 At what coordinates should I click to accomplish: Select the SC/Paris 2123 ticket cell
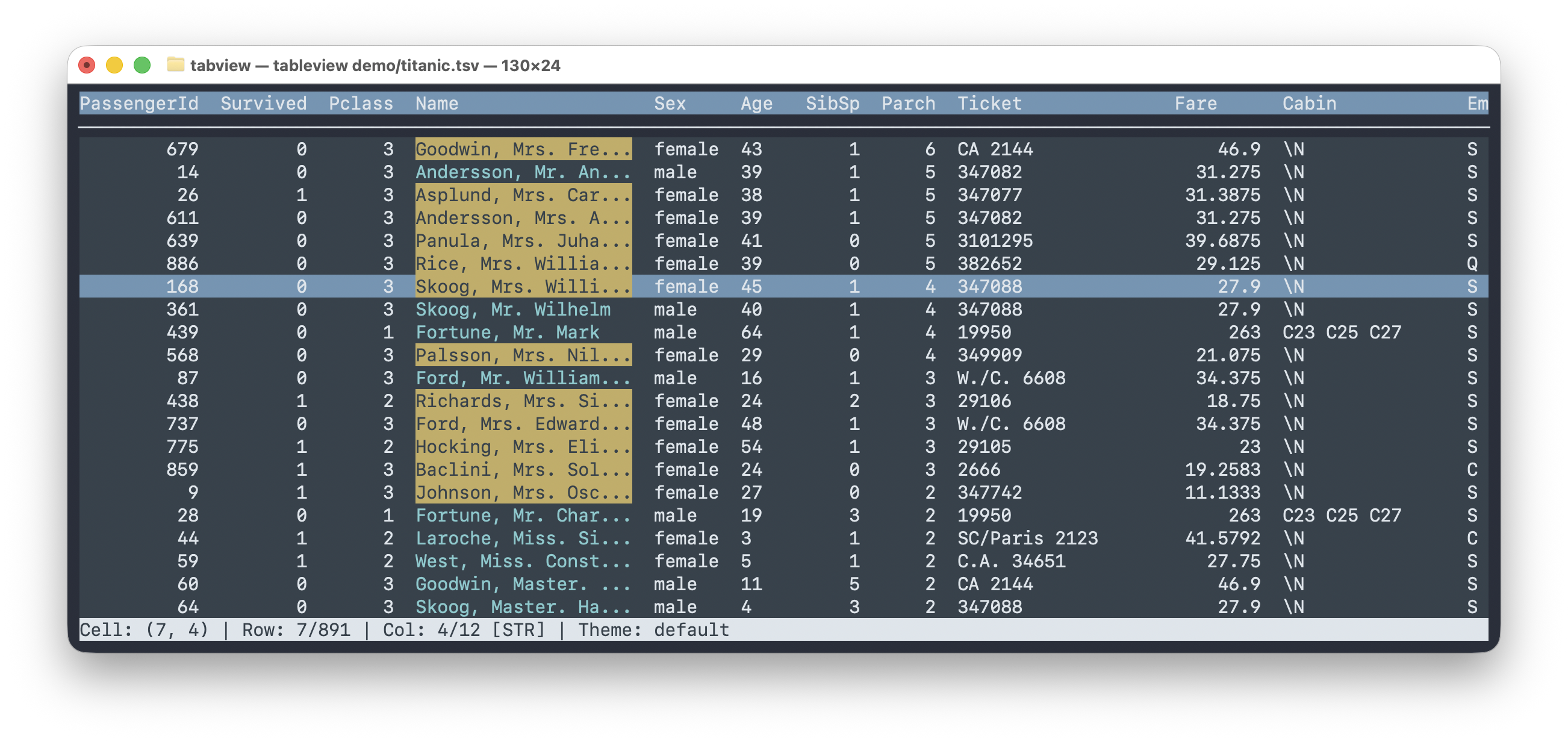1027,538
